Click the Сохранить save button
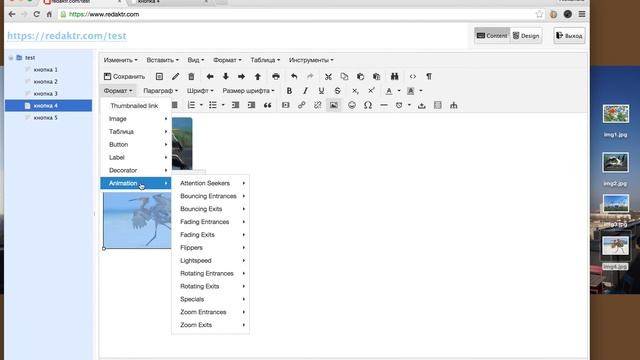 tap(124, 76)
